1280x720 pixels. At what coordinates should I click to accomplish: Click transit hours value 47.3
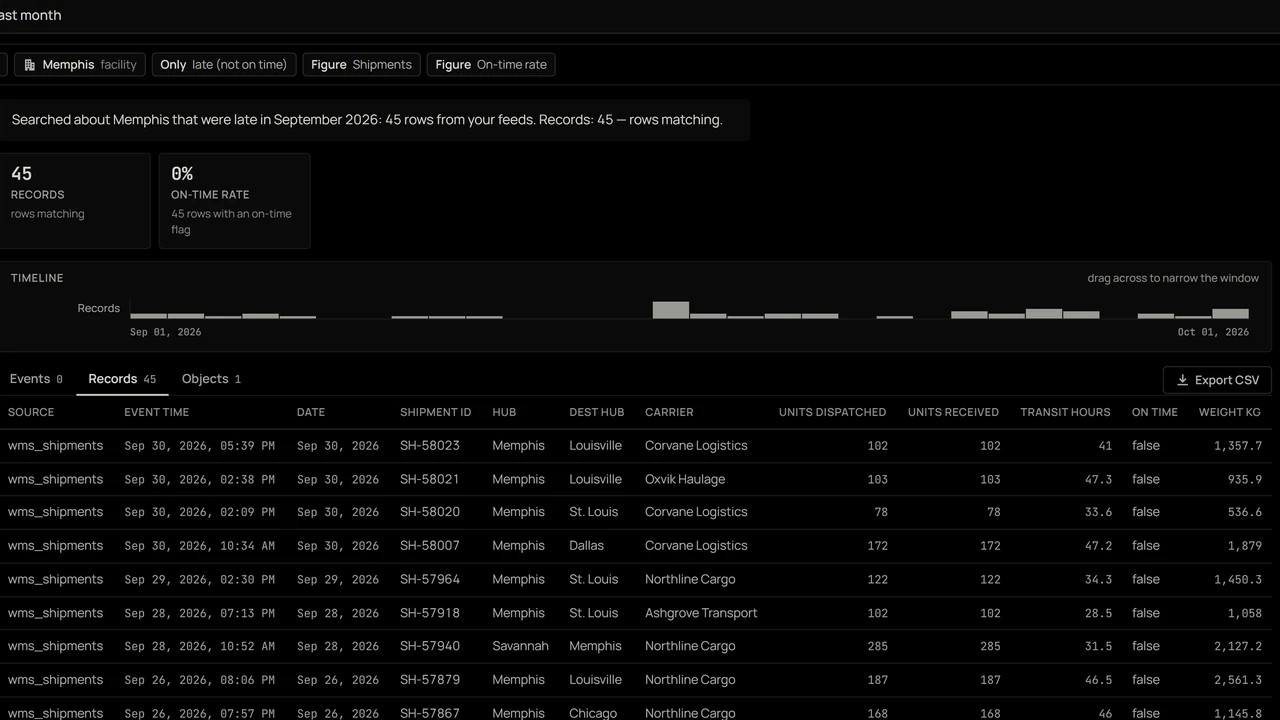(x=1098, y=479)
